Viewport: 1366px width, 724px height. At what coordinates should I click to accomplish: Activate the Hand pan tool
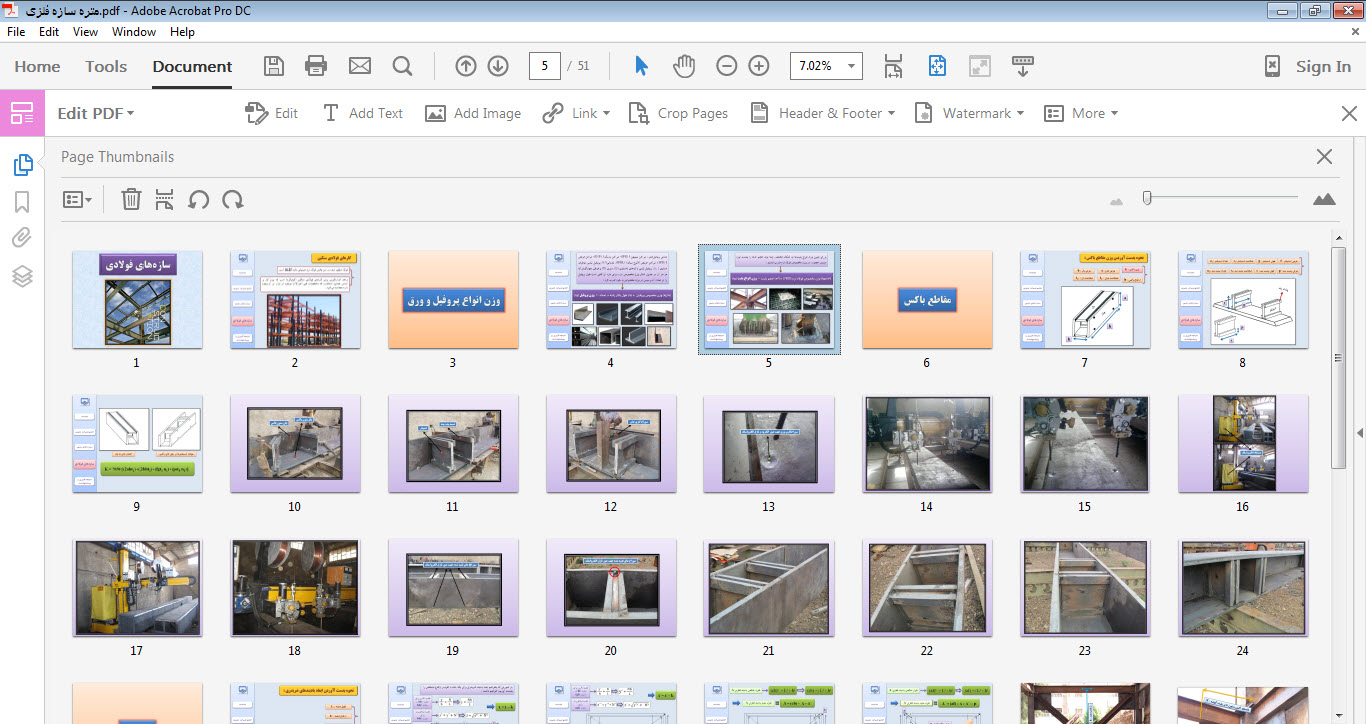684,66
